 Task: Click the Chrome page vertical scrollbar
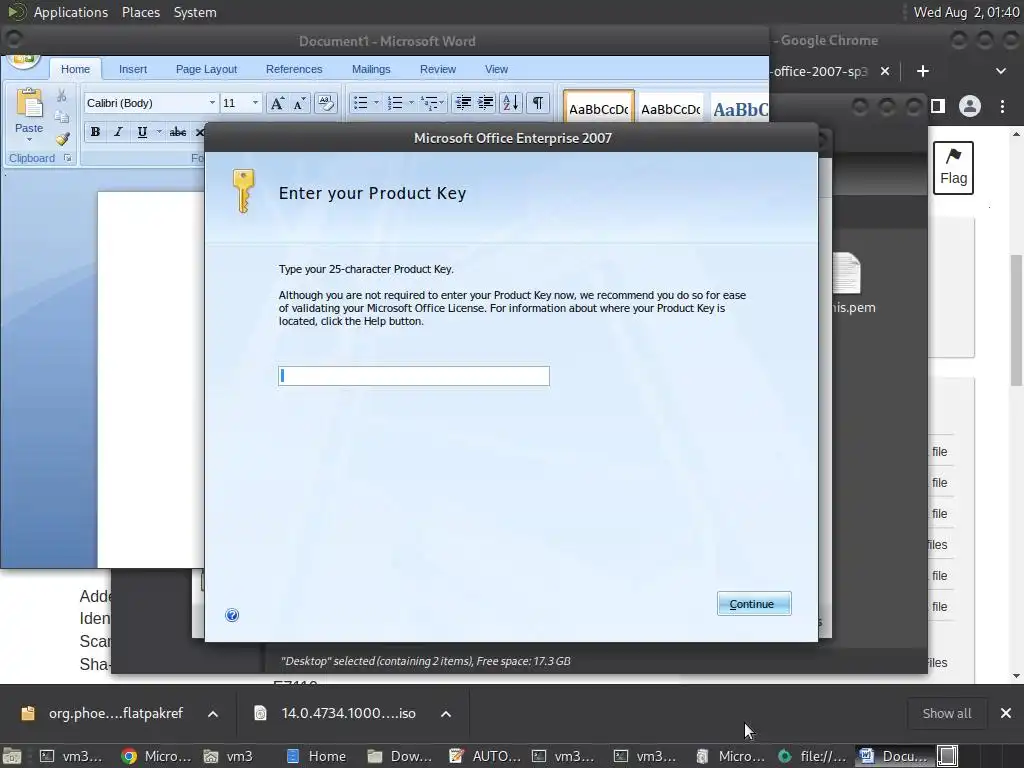tap(1016, 321)
